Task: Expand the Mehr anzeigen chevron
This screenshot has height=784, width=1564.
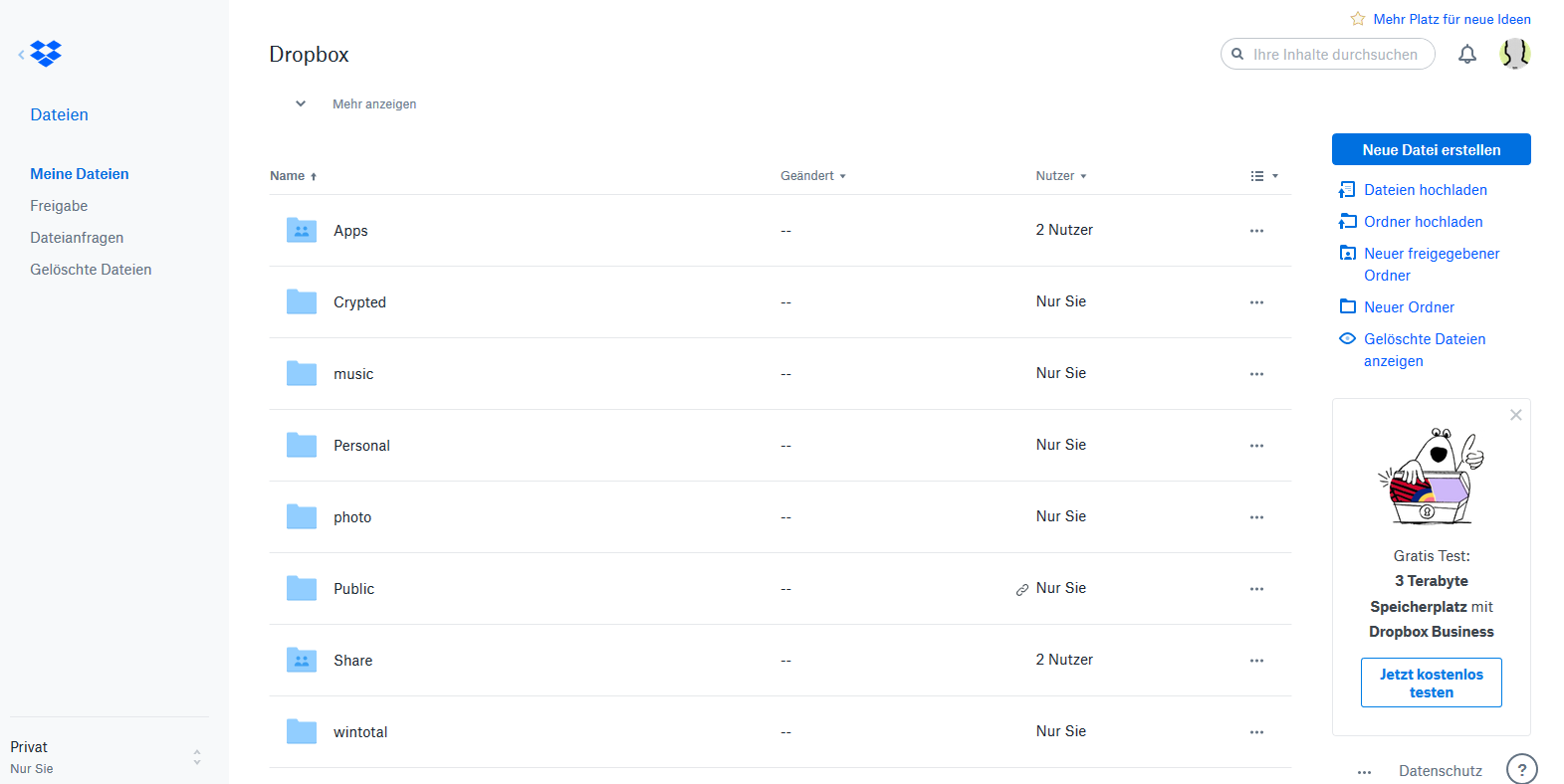Action: click(x=301, y=103)
